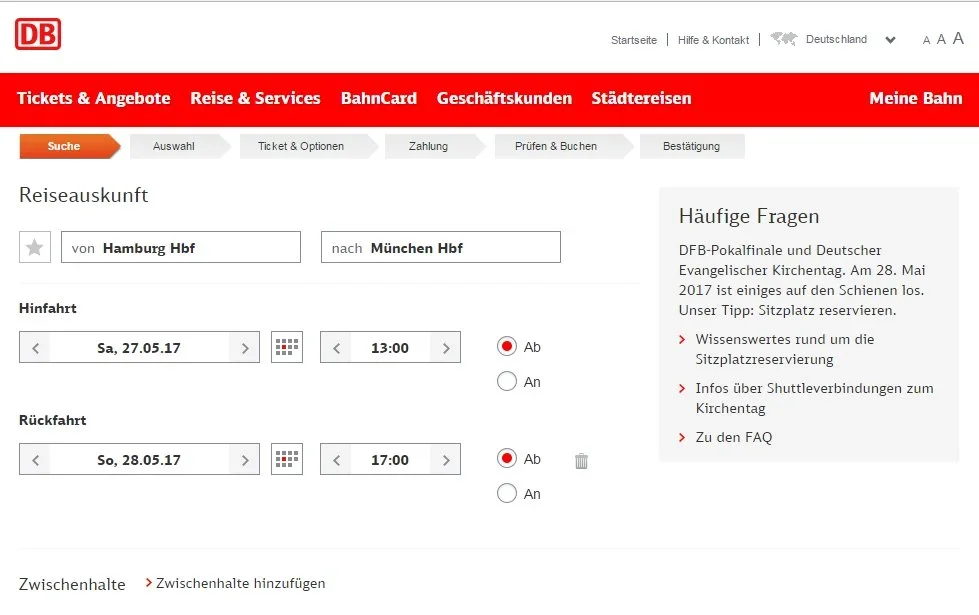Open the Tickets & Angebote menu

pos(94,98)
